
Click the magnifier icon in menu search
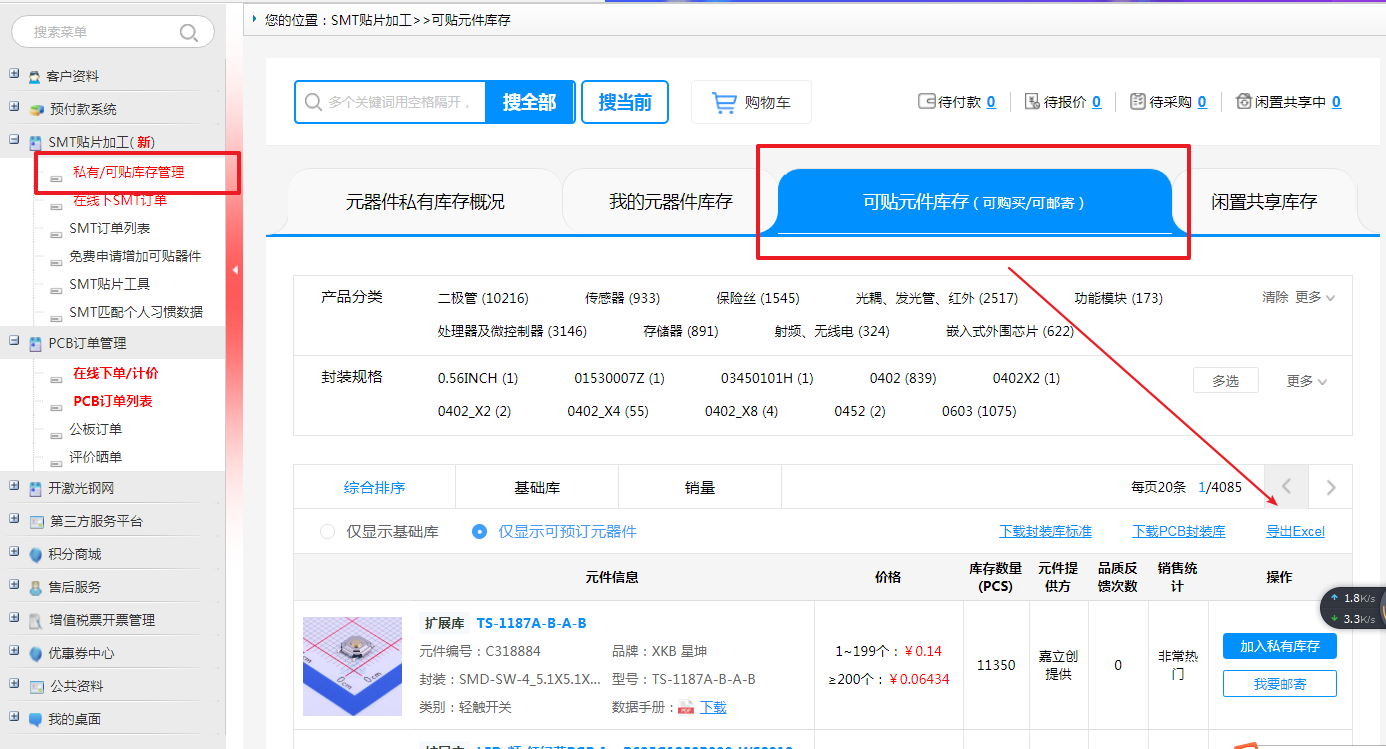189,33
